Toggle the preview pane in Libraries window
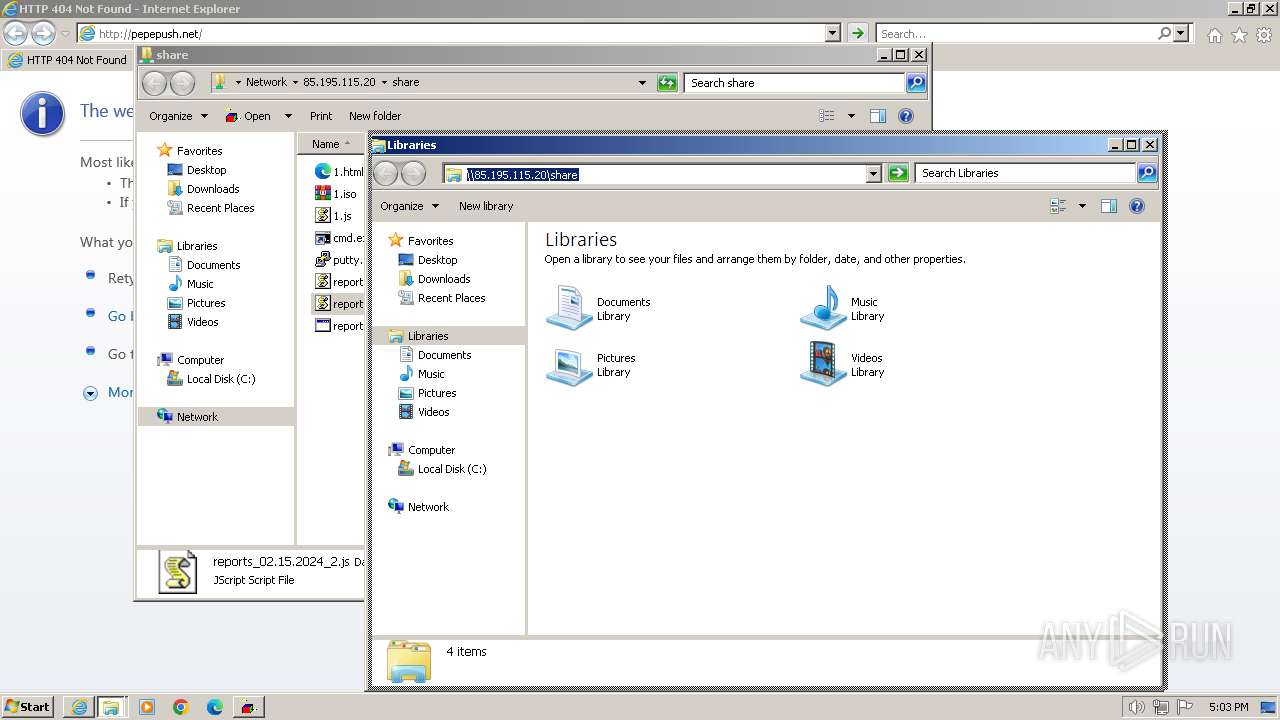The image size is (1280, 720). [x=1108, y=206]
